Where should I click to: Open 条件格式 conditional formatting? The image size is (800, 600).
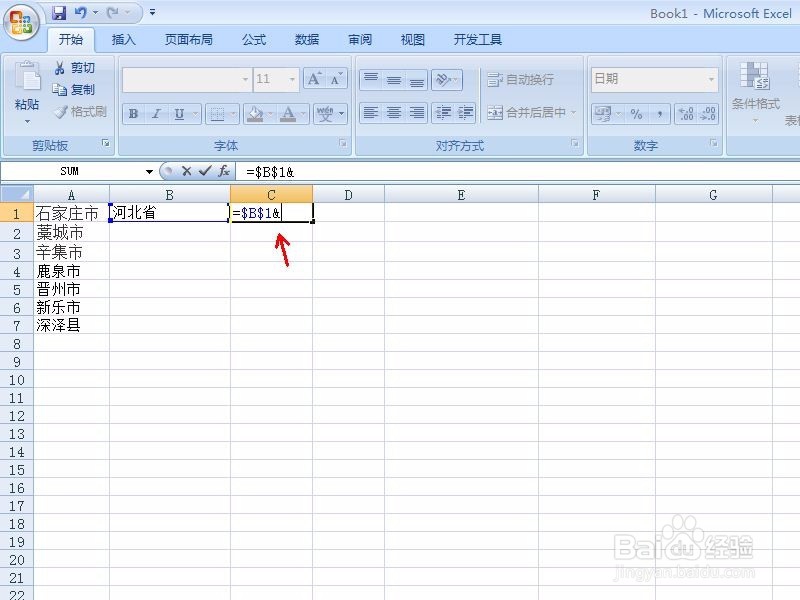pyautogui.click(x=755, y=92)
